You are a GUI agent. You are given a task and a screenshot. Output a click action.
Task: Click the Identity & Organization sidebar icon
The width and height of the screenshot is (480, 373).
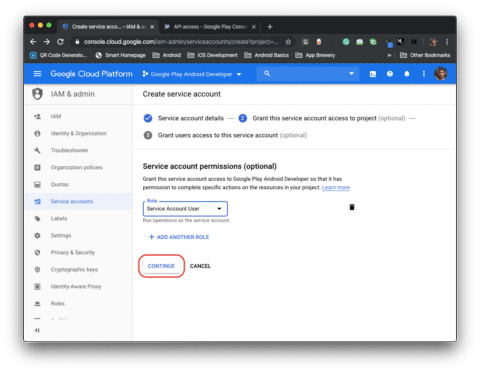[37, 133]
